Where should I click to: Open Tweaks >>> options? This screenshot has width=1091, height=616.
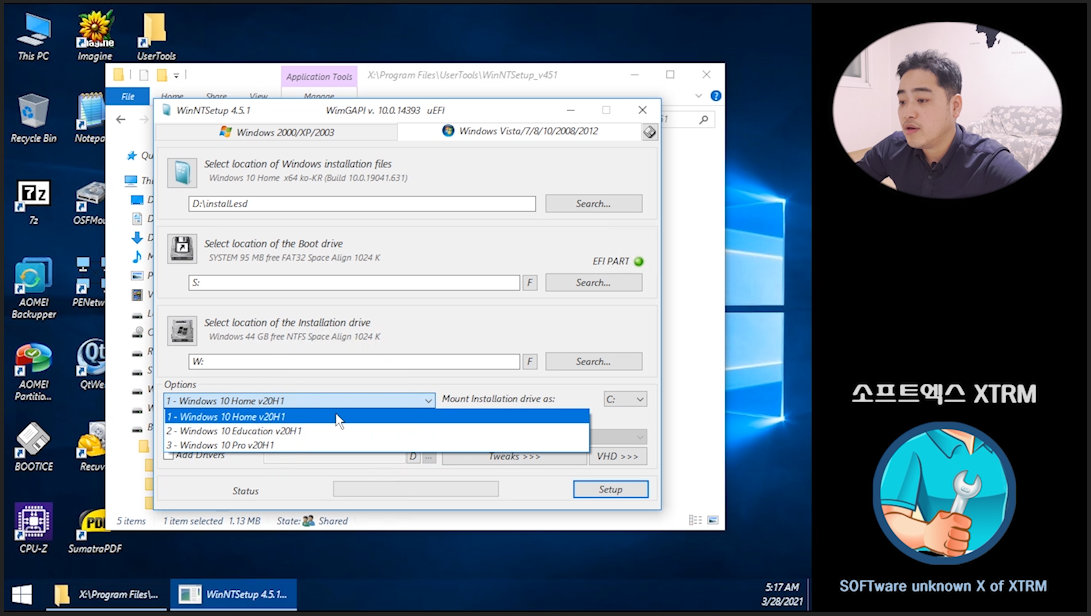[514, 457]
